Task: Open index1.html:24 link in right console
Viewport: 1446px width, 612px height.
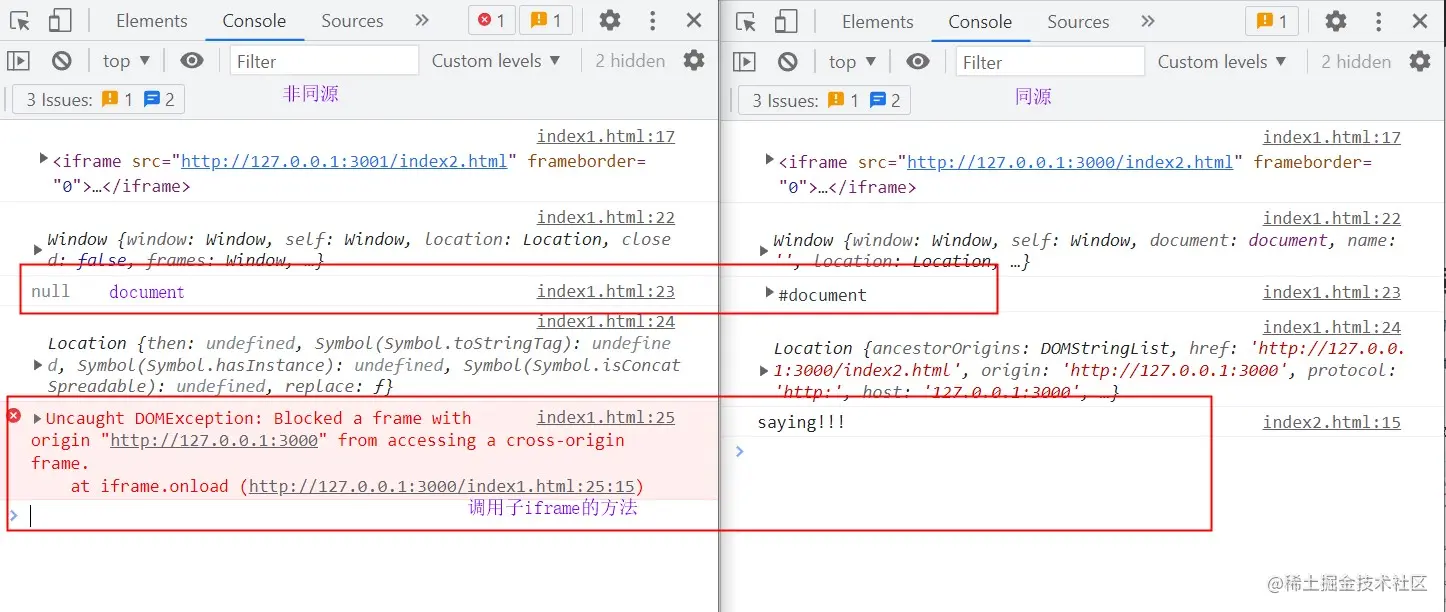Action: coord(1332,327)
